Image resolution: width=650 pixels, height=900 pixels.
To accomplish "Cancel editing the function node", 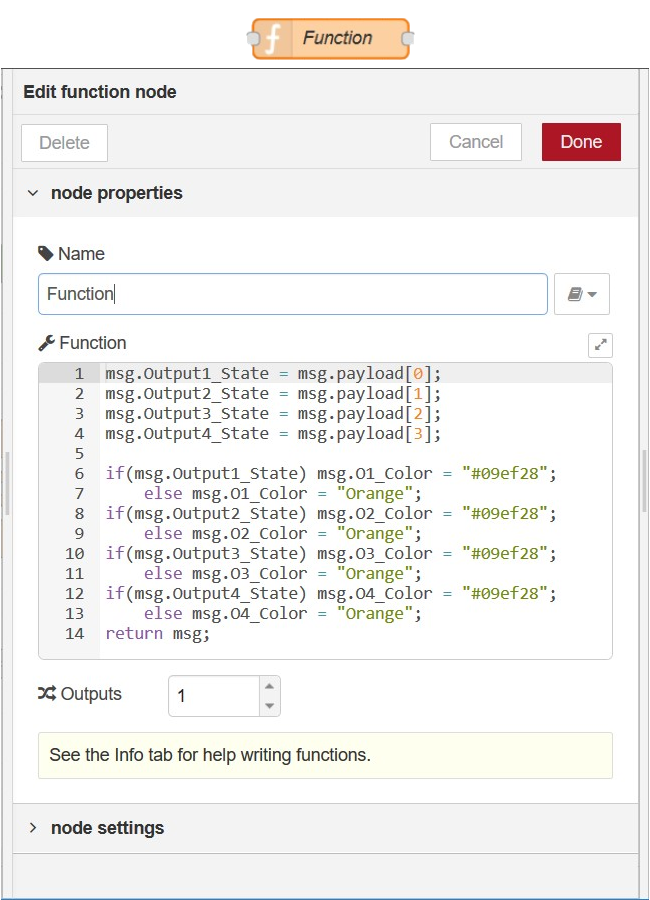I will click(475, 142).
